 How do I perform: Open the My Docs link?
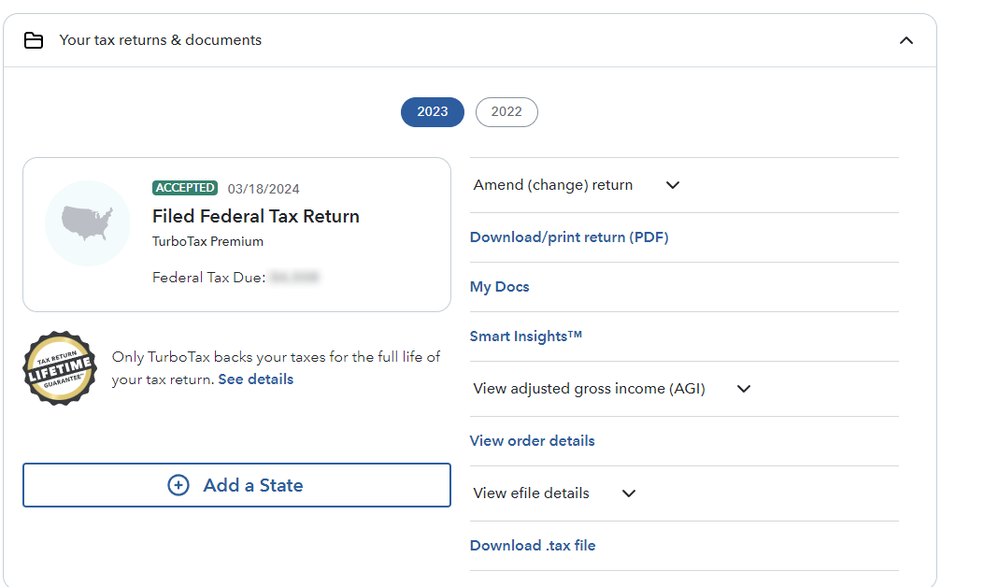[x=500, y=287]
